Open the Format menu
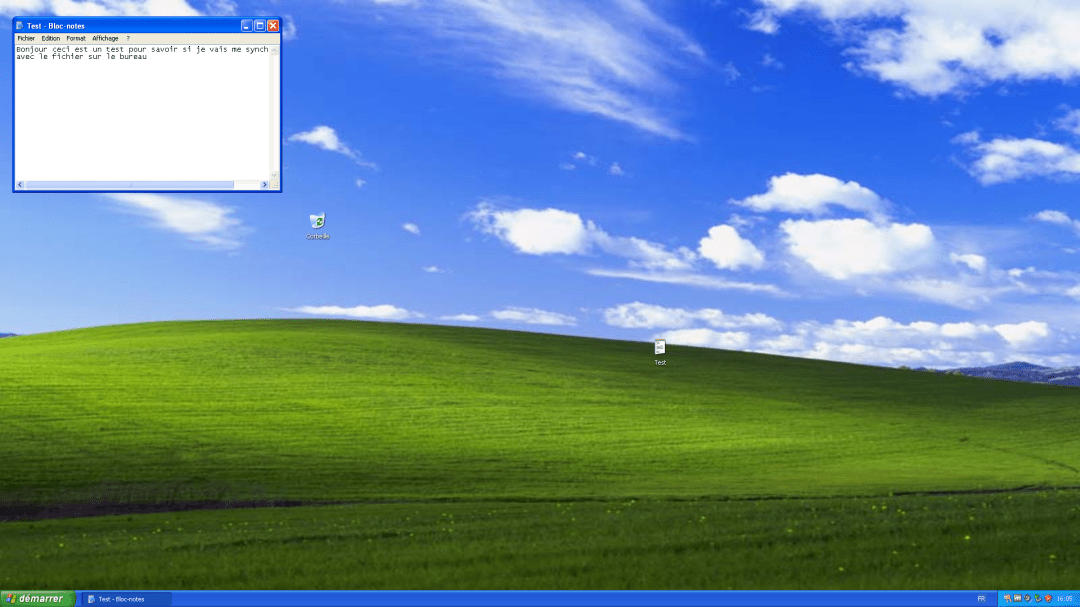Viewport: 1080px width, 607px height. (x=76, y=38)
